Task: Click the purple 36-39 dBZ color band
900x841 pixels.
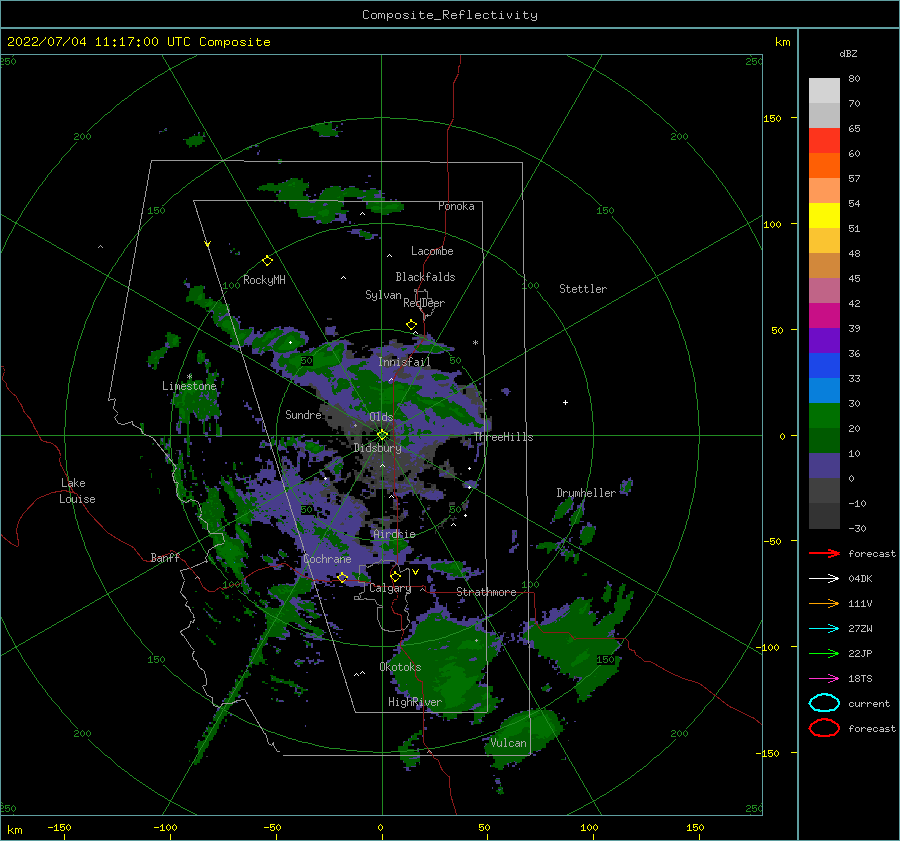Action: (824, 341)
